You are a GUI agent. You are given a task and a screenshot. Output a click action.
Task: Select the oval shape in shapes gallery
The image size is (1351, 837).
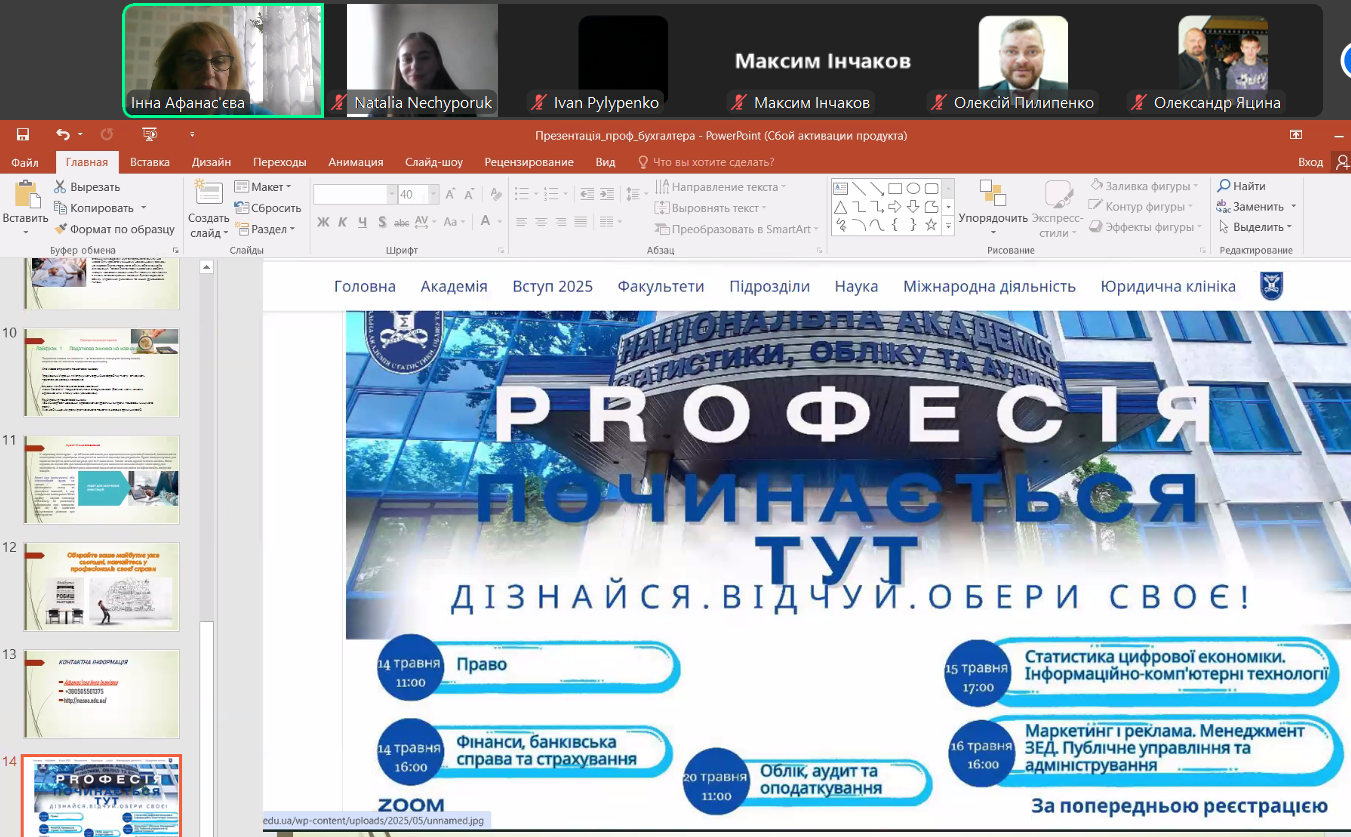pyautogui.click(x=913, y=188)
